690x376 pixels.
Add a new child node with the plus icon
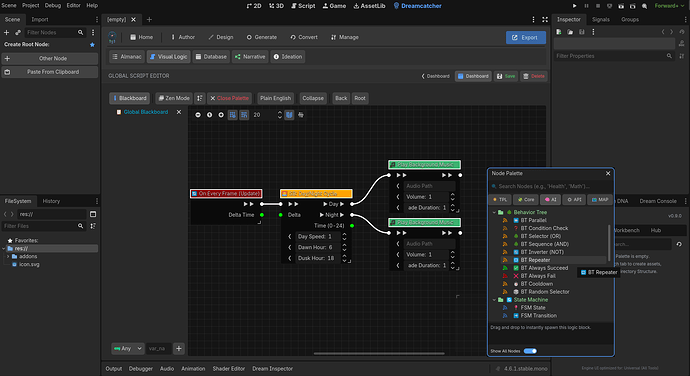pyautogui.click(x=7, y=32)
